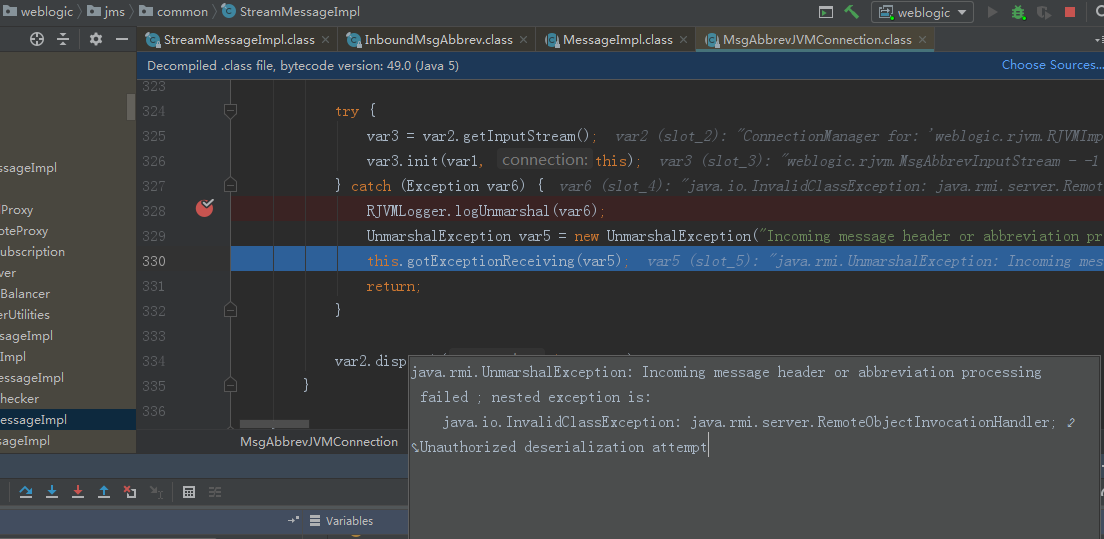Select the oteProxy tree item
The image size is (1104, 539).
point(24,231)
